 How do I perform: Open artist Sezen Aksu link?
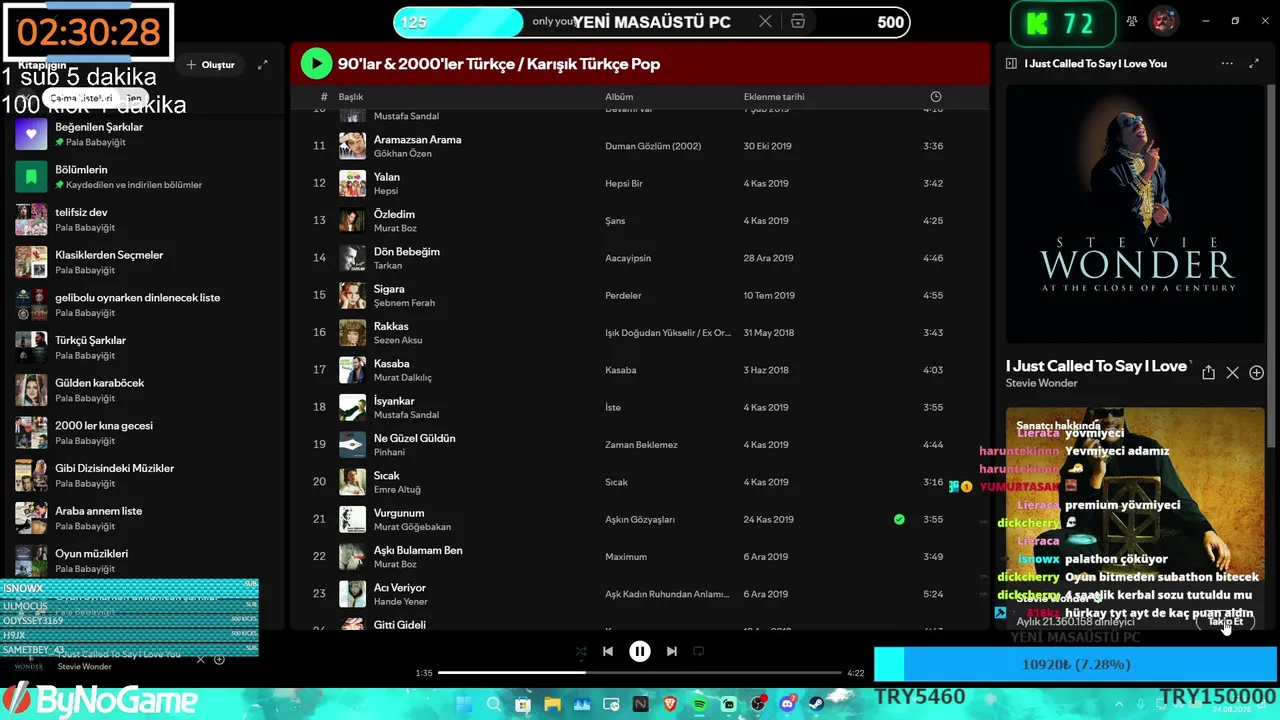pos(398,341)
